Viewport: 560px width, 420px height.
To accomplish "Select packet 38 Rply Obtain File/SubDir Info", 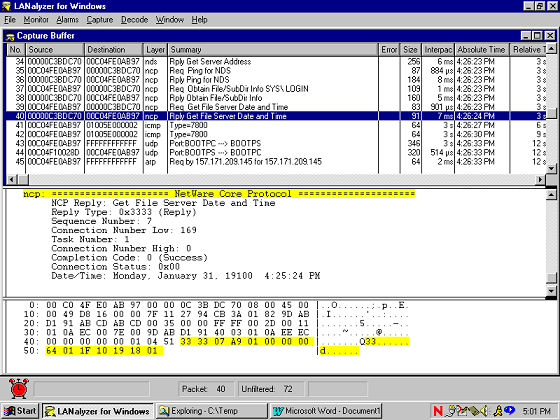I will click(276, 98).
